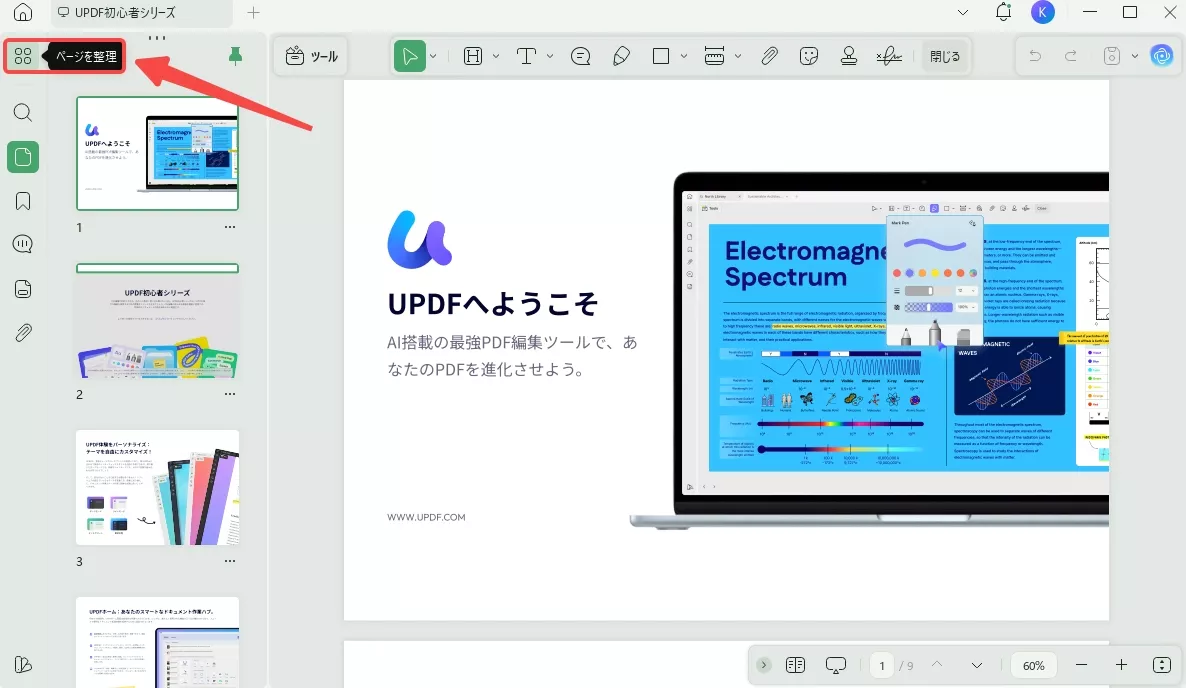Select the Comment tool in the toolbar

[x=580, y=56]
